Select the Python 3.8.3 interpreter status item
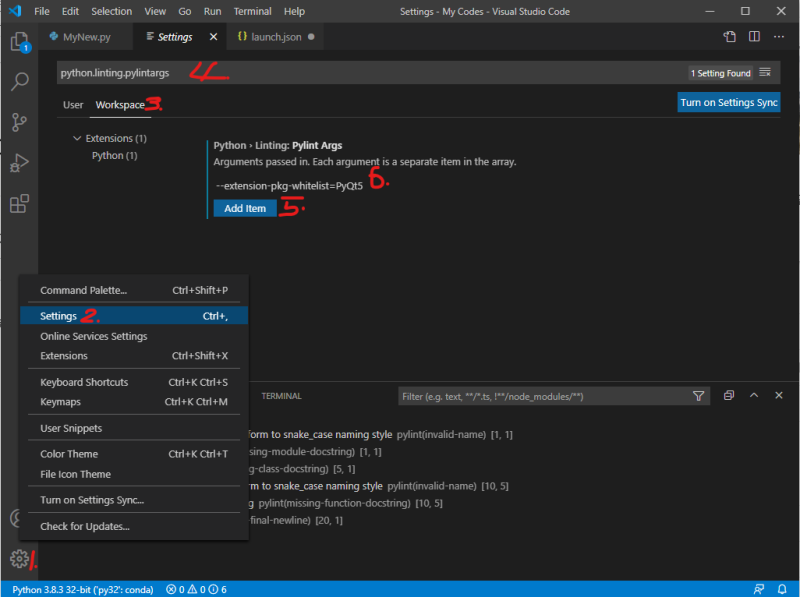This screenshot has width=800, height=597. tap(83, 590)
